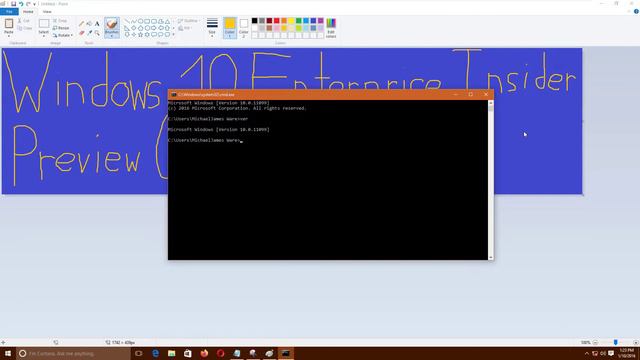Click the Crop button in Image group
The width and height of the screenshot is (640, 360).
[x=60, y=20]
